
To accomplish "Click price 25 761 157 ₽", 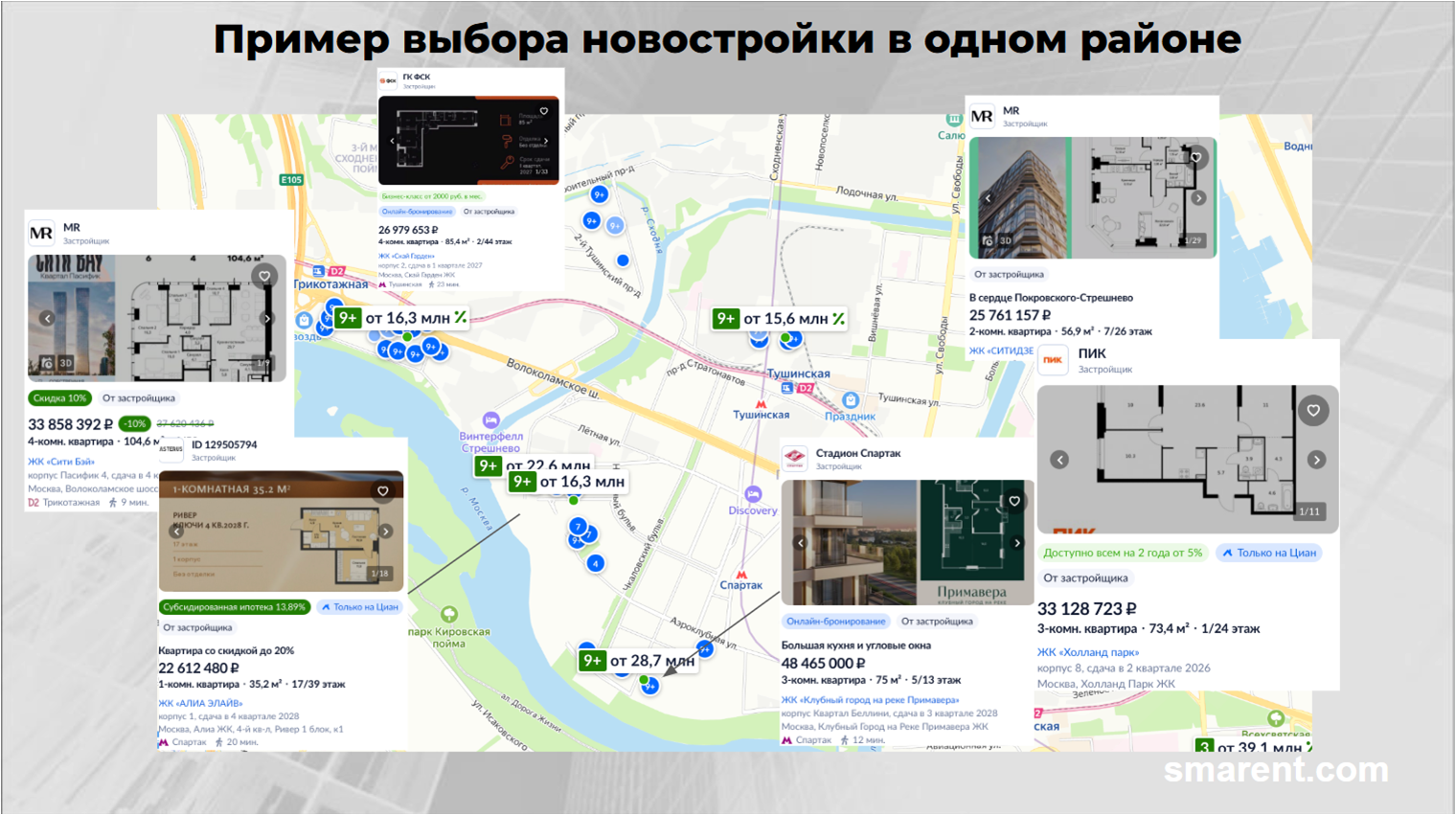I will coord(1010,315).
